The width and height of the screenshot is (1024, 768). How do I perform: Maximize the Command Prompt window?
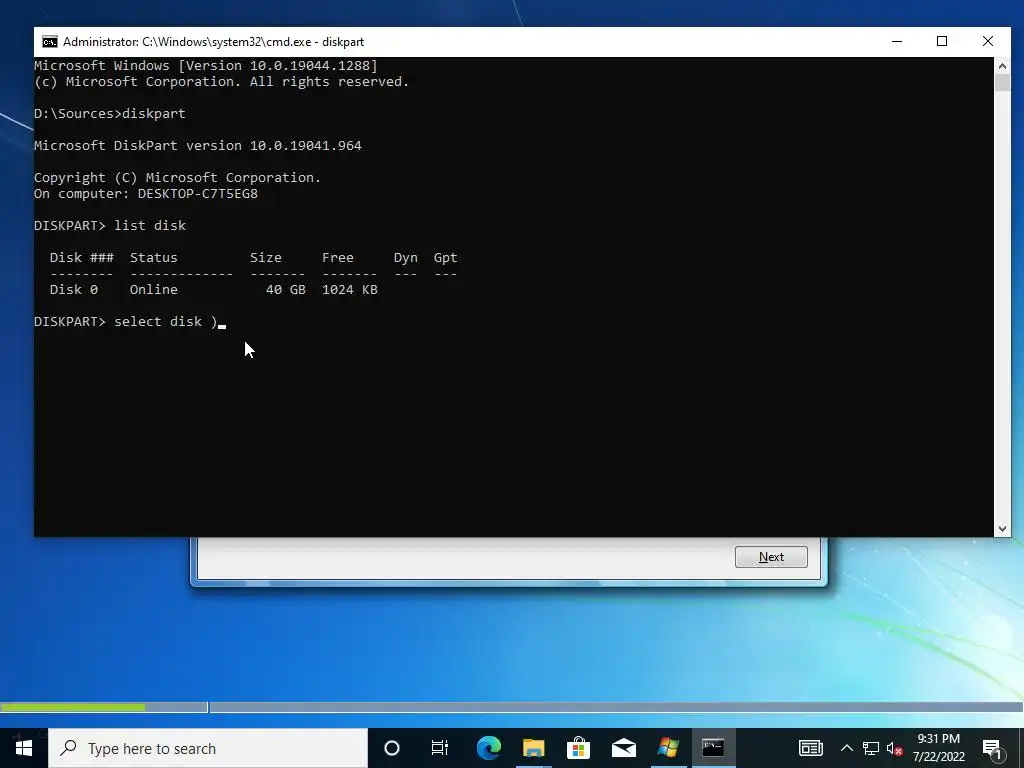coord(942,42)
